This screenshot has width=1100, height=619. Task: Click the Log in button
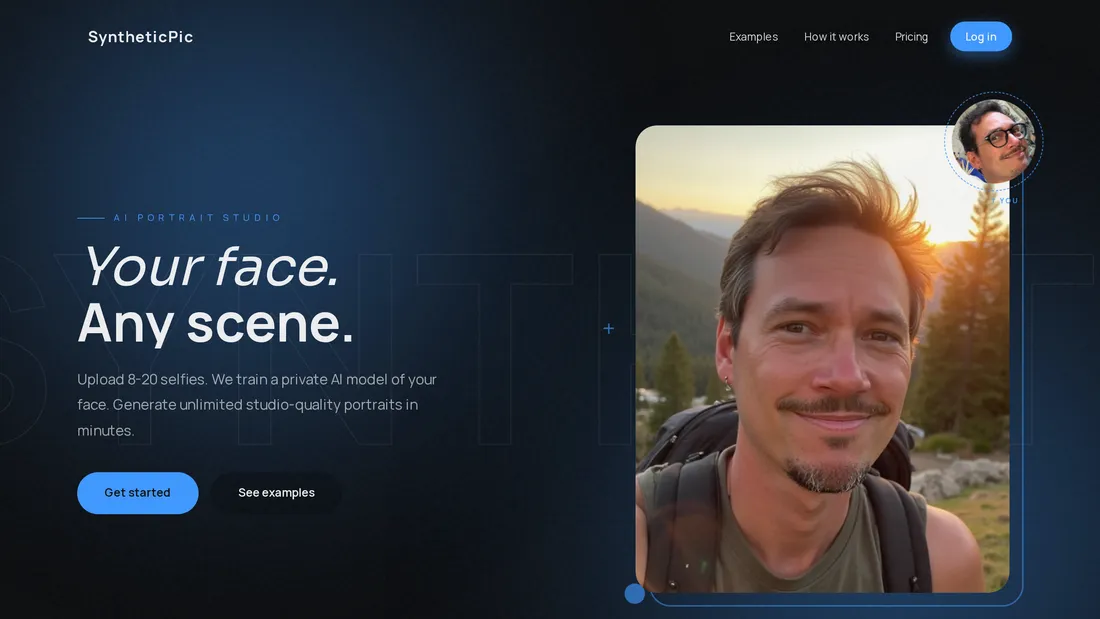(x=981, y=36)
